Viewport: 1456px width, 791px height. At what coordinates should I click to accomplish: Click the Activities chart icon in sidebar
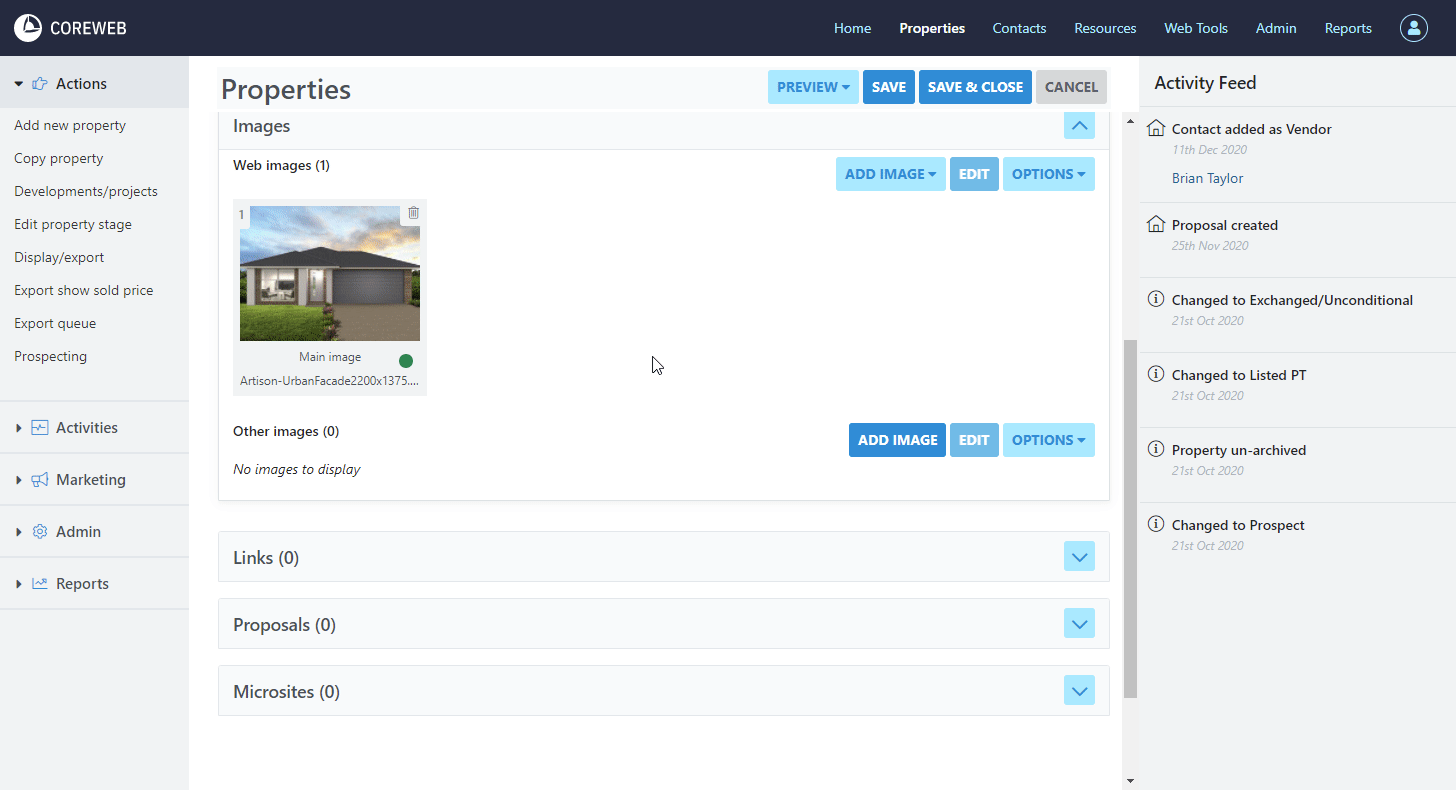(40, 428)
